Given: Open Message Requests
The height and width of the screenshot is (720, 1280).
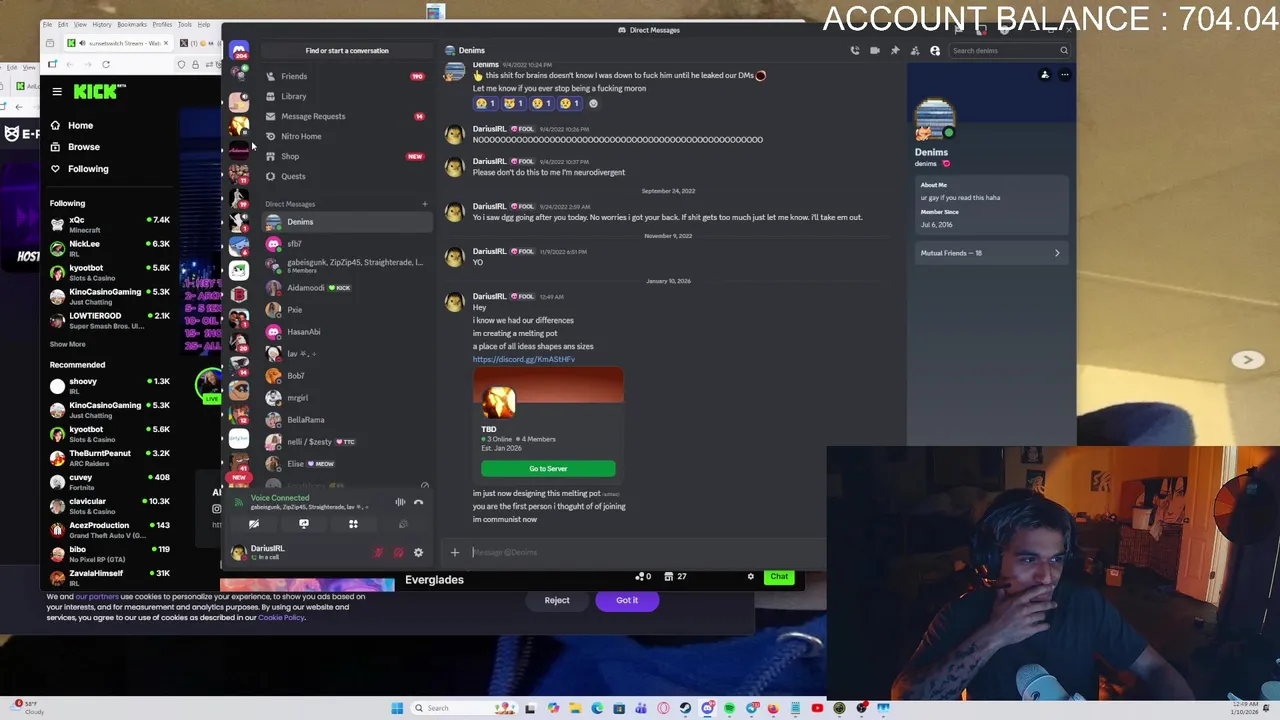Looking at the screenshot, I should [346, 116].
